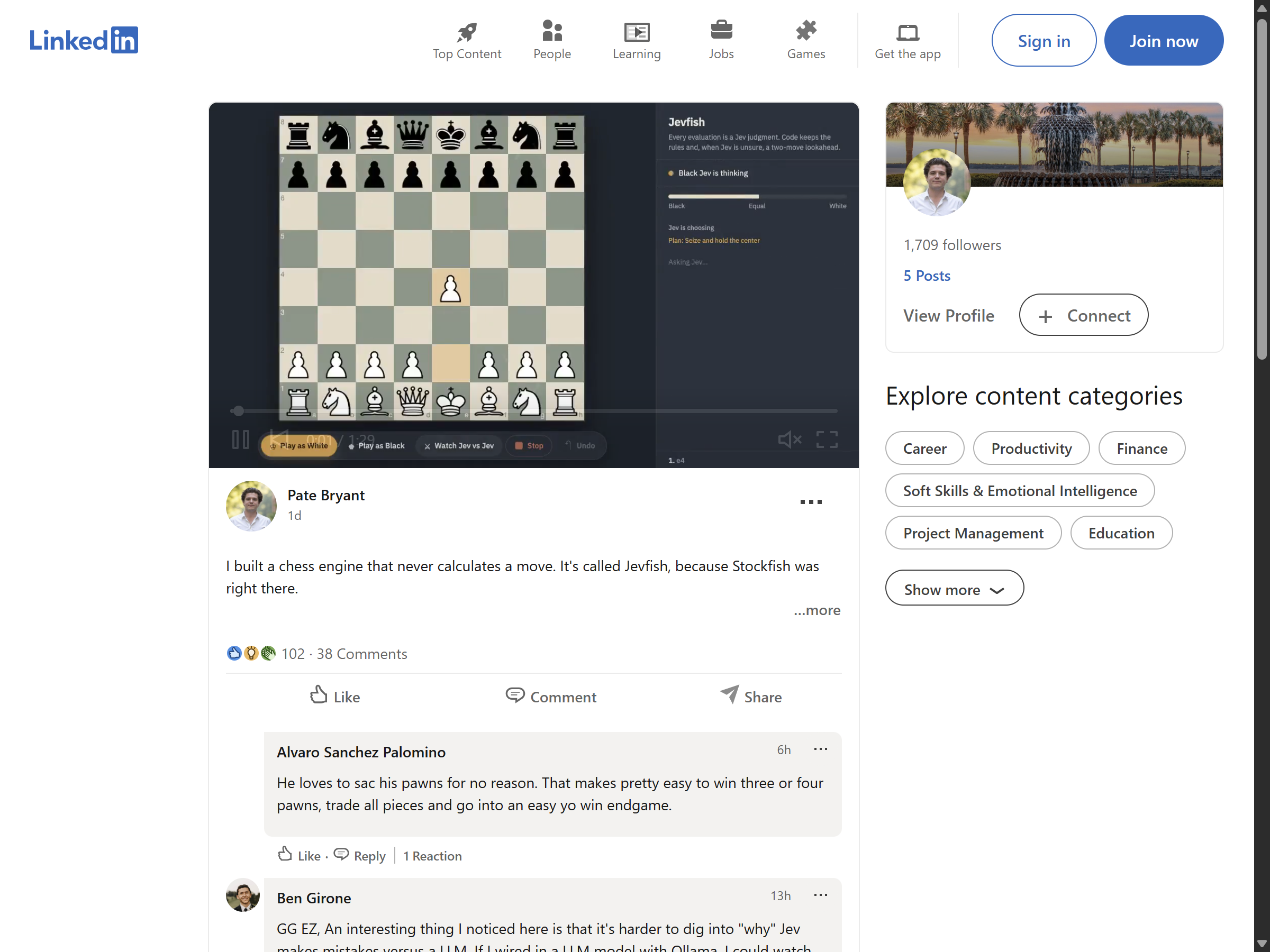The image size is (1270, 952).
Task: View 1 Reaction on Alvaro's comment
Action: (432, 856)
